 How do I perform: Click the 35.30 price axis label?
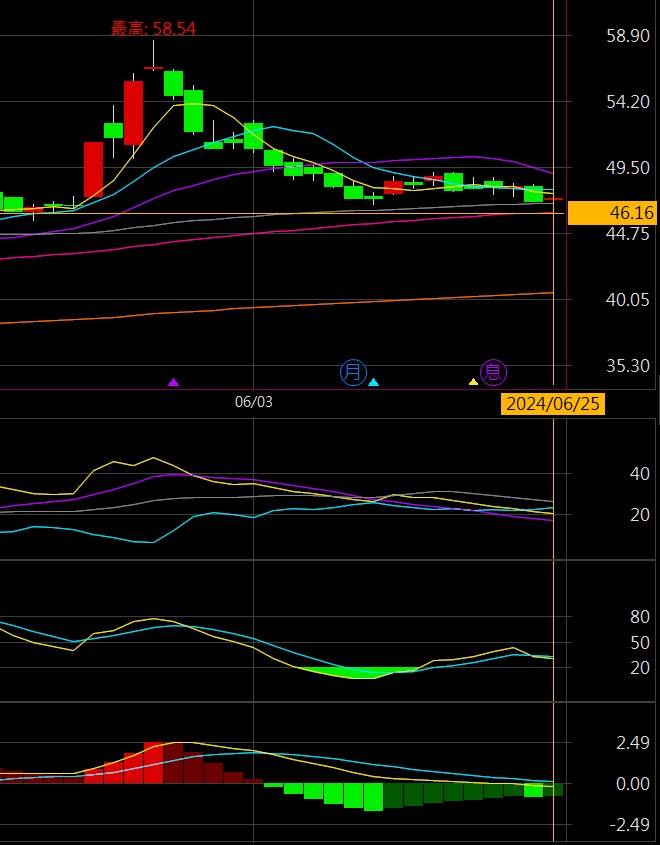click(629, 366)
